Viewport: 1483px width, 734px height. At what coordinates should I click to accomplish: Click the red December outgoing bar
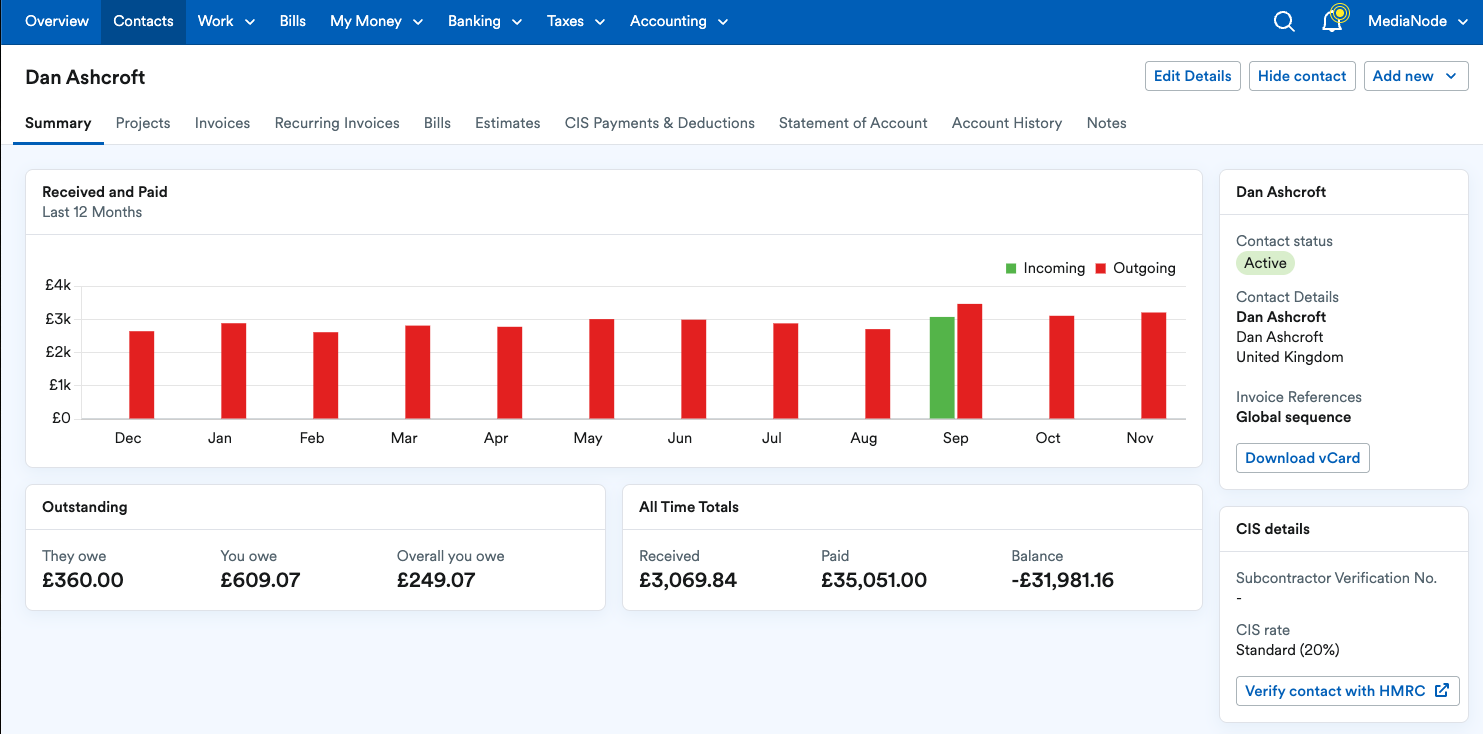point(142,375)
